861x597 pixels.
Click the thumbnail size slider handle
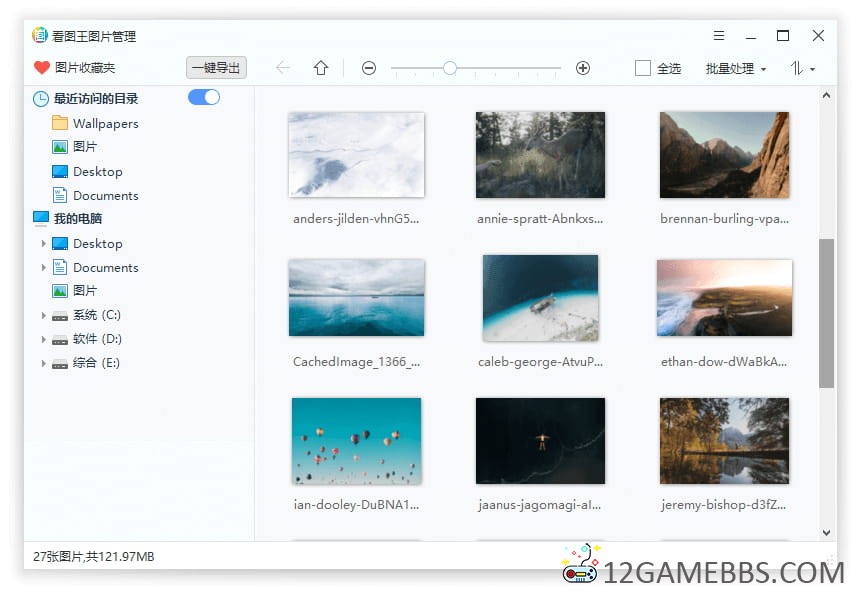[450, 68]
